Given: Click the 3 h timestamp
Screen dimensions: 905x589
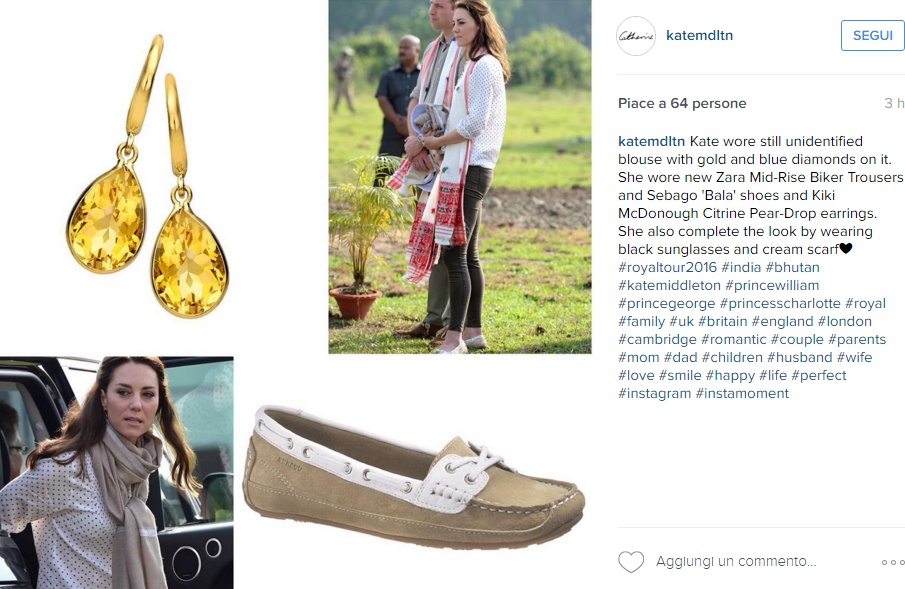Looking at the screenshot, I should pos(894,103).
